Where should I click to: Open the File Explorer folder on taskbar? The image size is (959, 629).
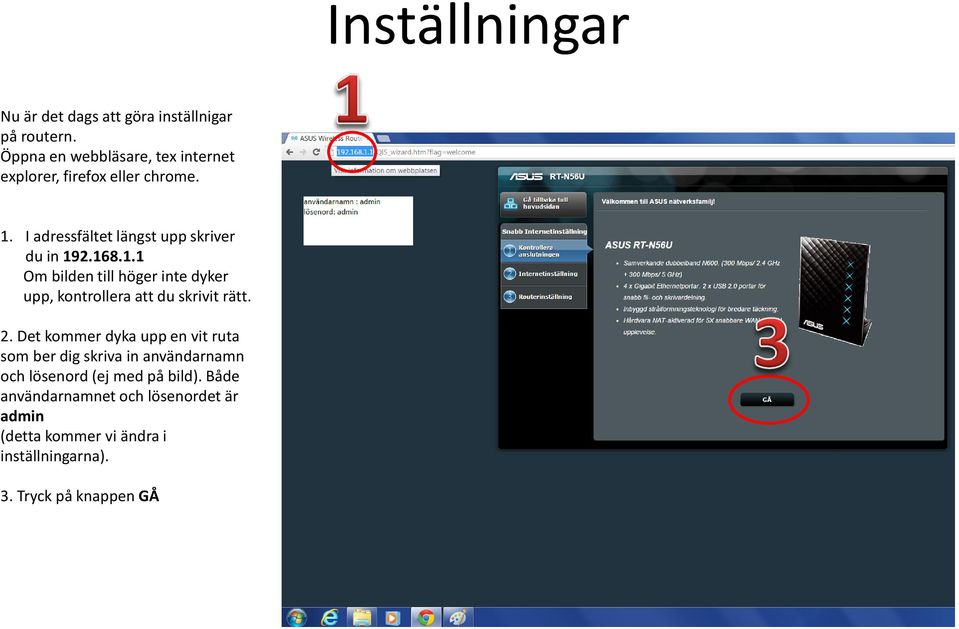361,617
